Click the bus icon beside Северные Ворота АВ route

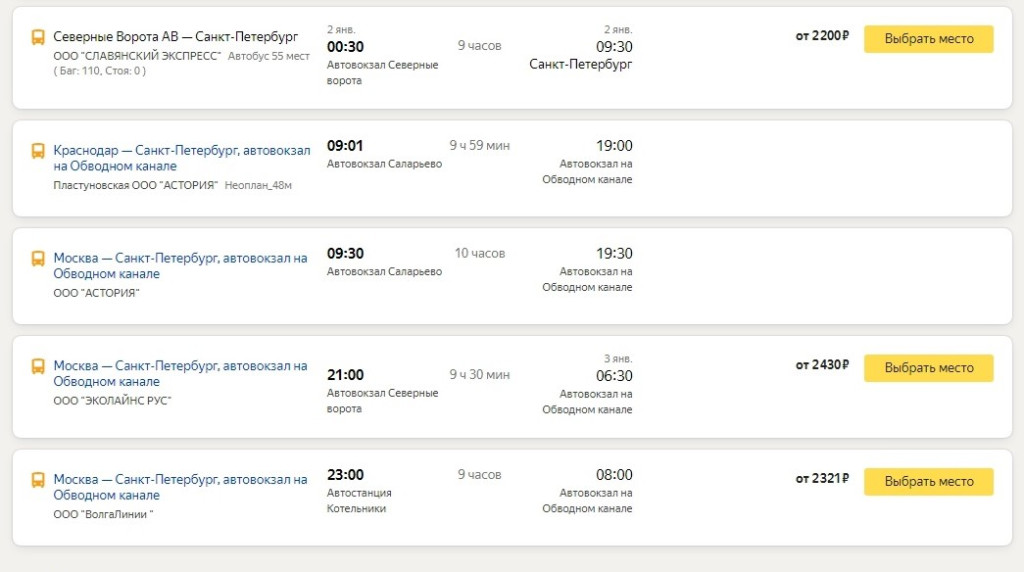38,38
